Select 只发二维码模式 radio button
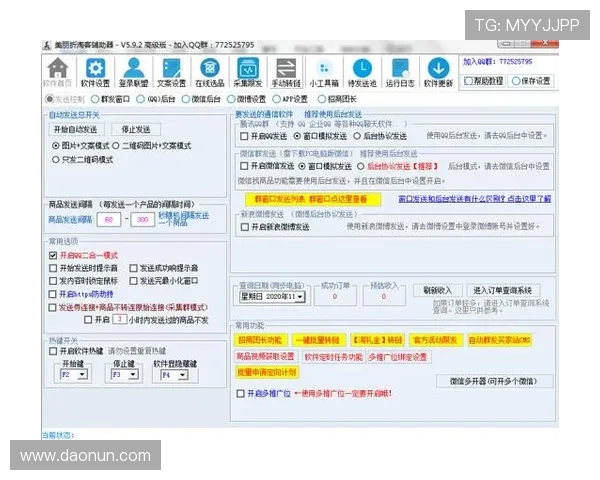The height and width of the screenshot is (480, 600). click(56, 160)
